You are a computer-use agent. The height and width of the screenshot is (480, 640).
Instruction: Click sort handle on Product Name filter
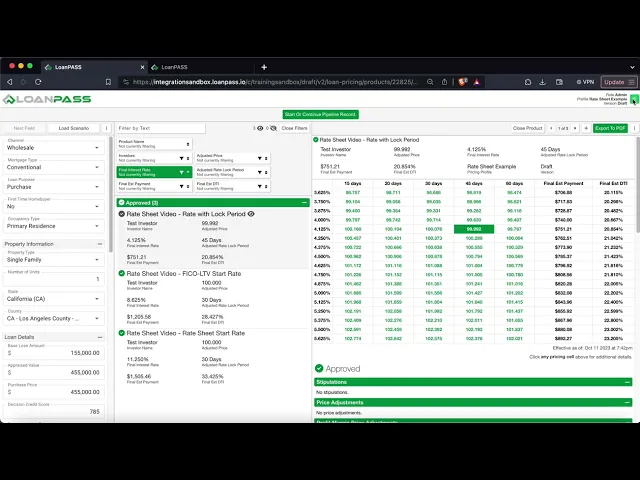coord(188,144)
